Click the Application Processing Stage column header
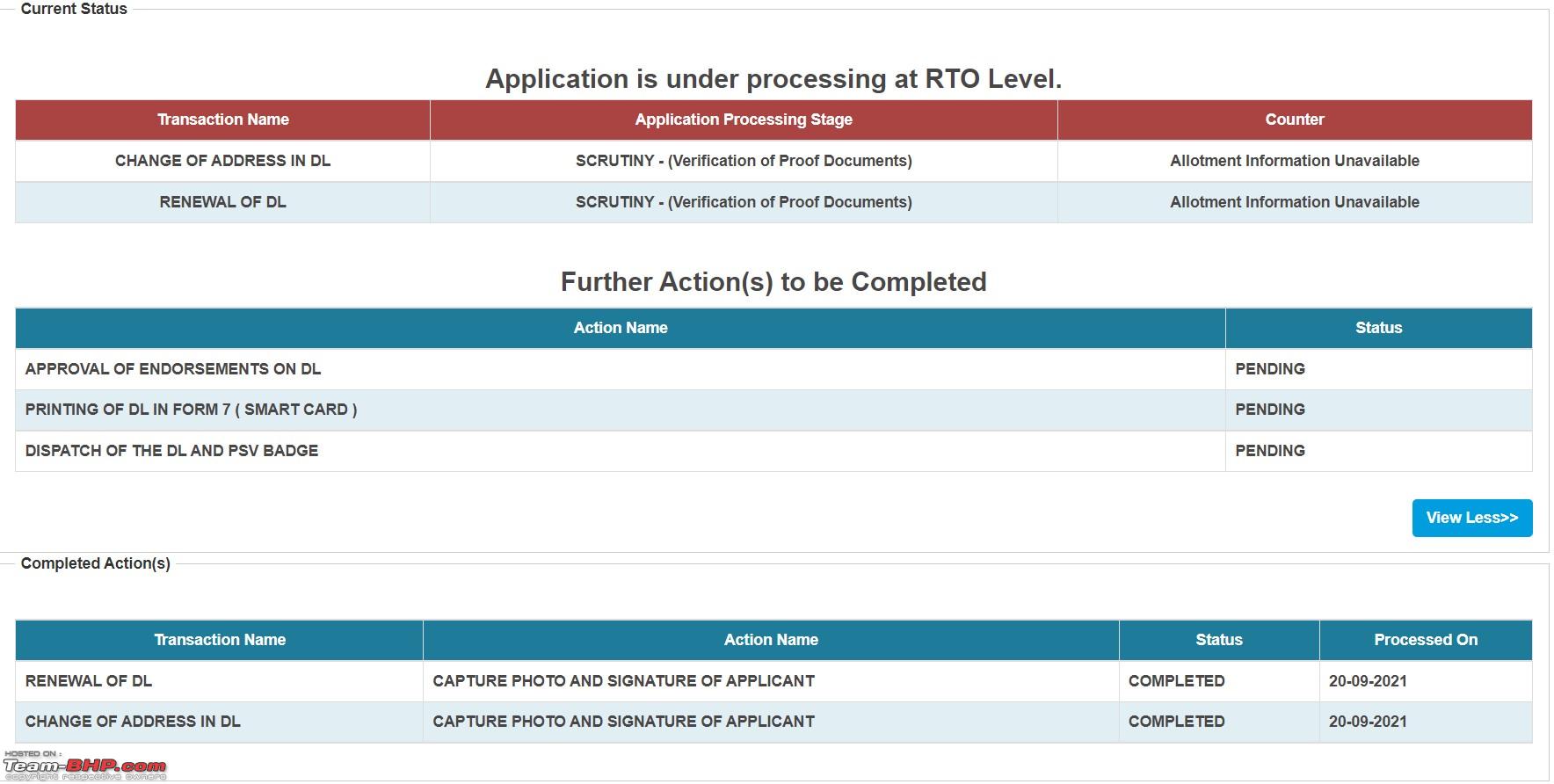The height and width of the screenshot is (784, 1554). (744, 120)
